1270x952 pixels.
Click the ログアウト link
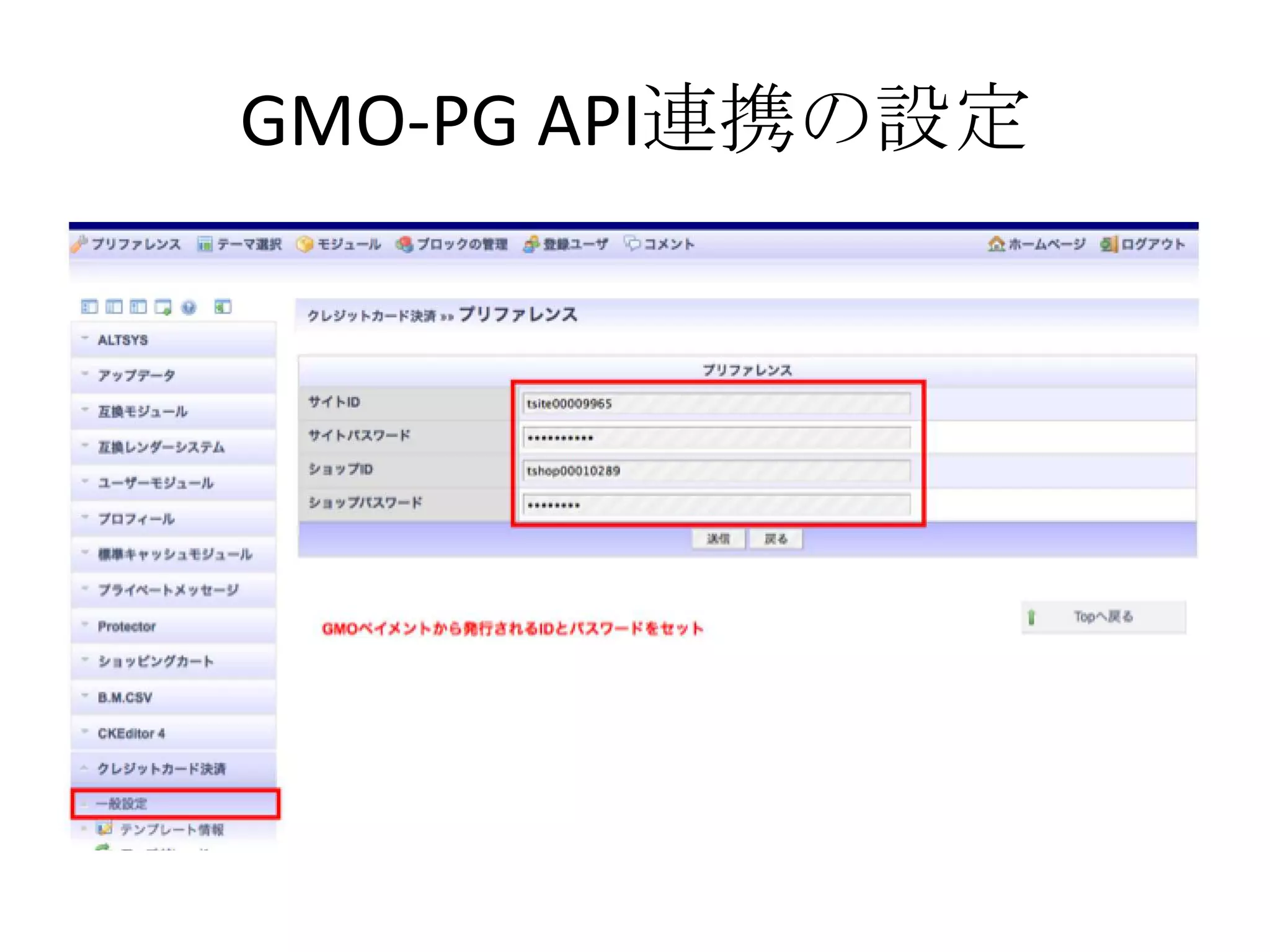1142,244
